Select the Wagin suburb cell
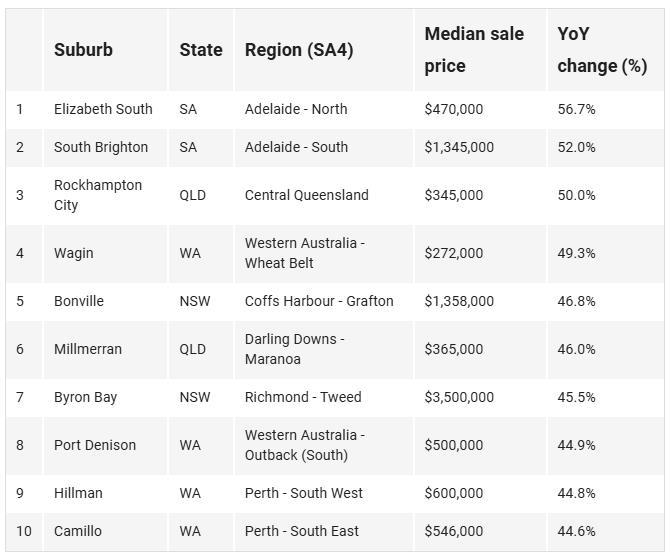670x559 pixels. [x=73, y=253]
